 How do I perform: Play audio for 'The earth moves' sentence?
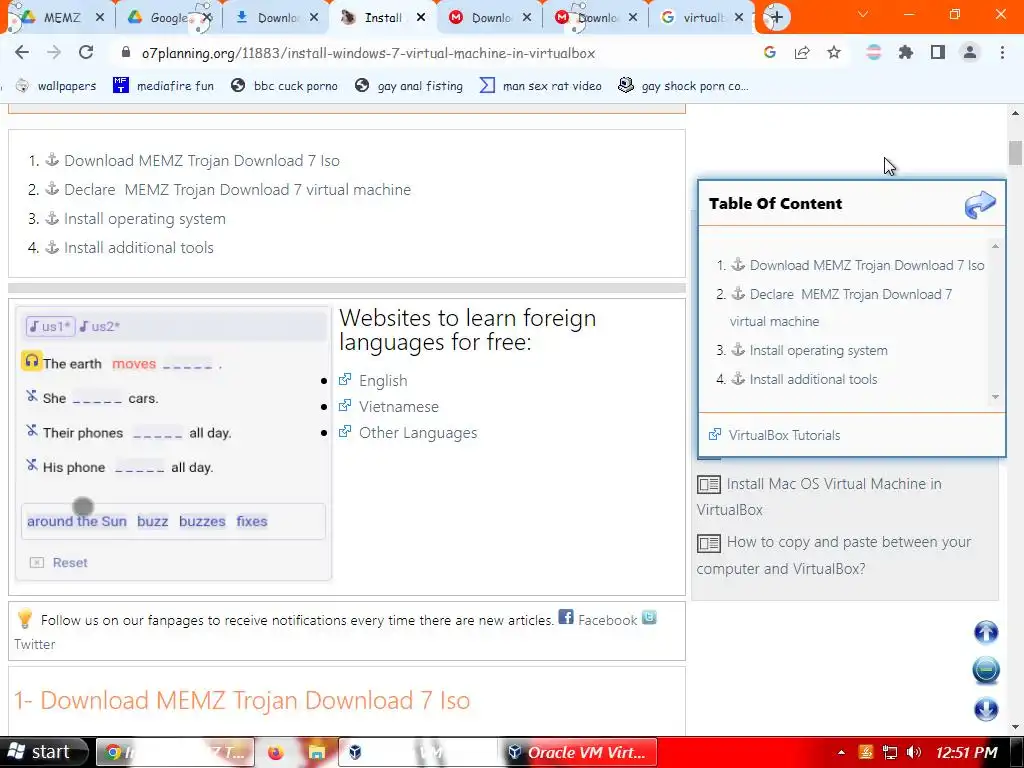pyautogui.click(x=31, y=360)
